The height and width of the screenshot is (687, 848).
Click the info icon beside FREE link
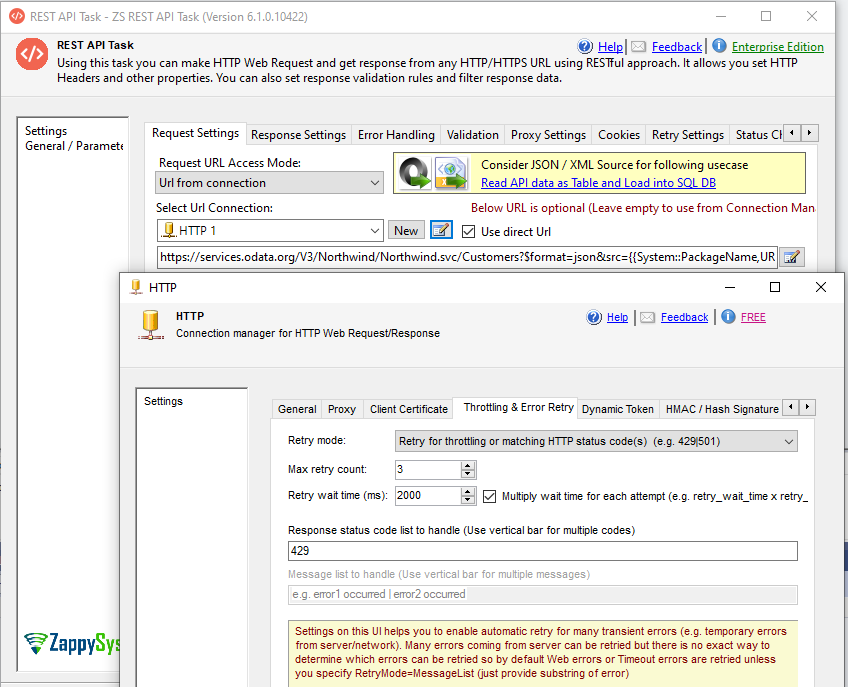point(728,317)
